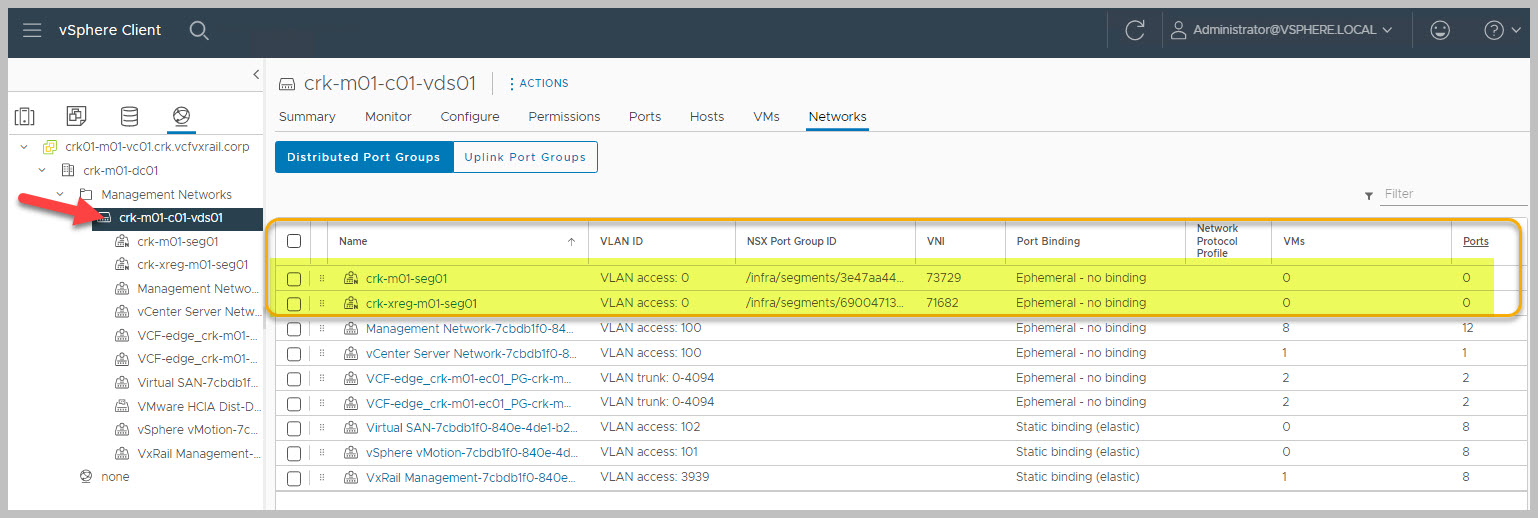Screen dimensions: 1538x518
Task: Check the crk-xreg-m01-seg01 row checkbox
Action: point(294,304)
